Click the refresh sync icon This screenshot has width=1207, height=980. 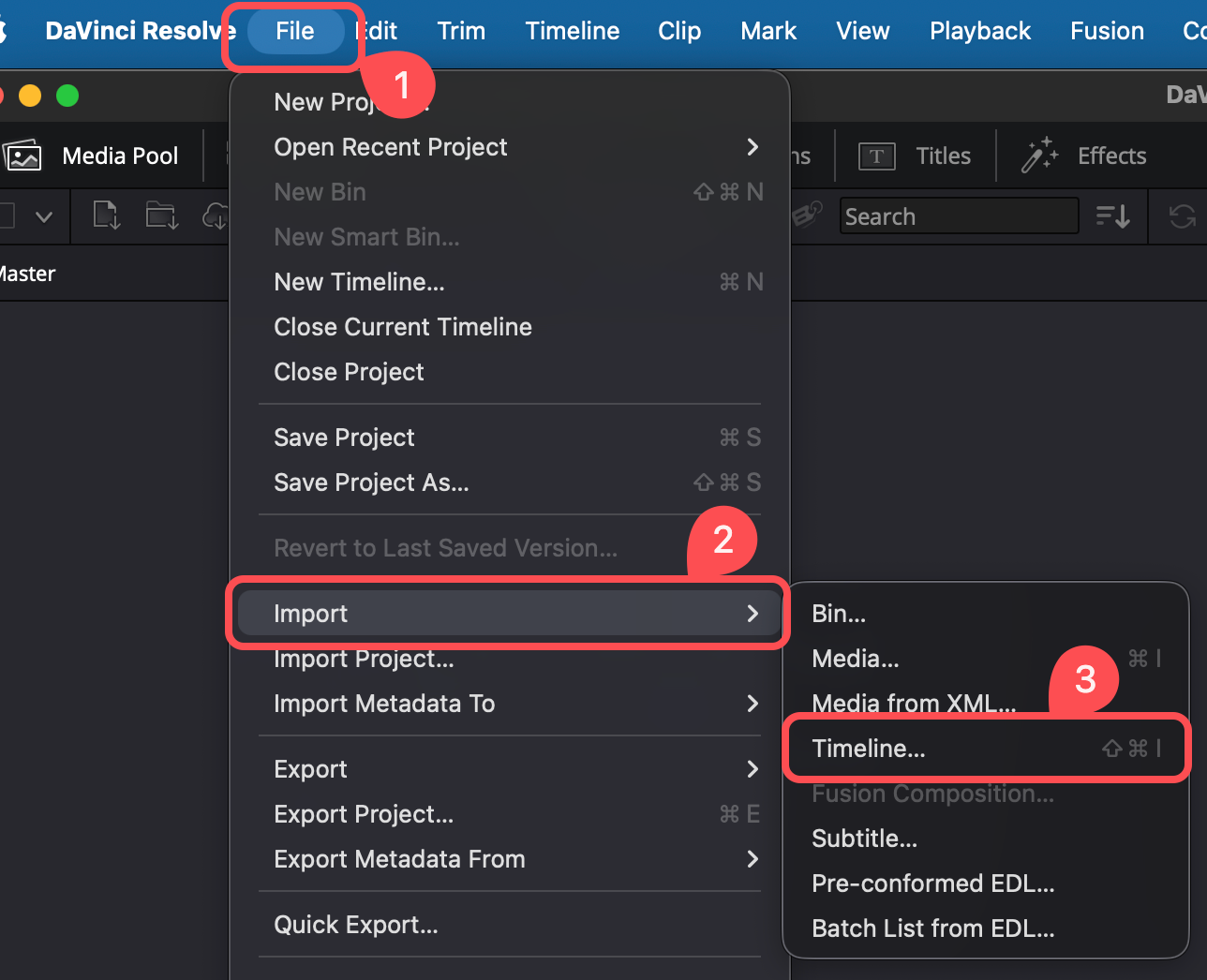1183,216
